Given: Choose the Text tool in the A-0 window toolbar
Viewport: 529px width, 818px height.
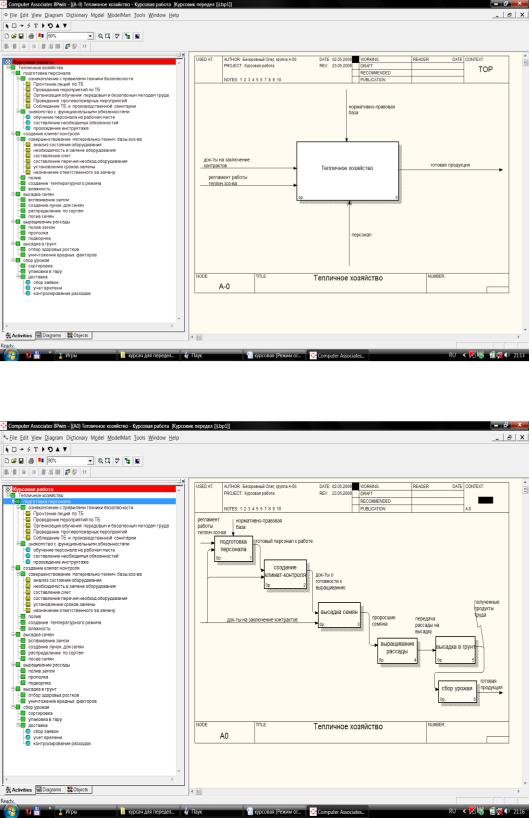Looking at the screenshot, I should pos(35,26).
